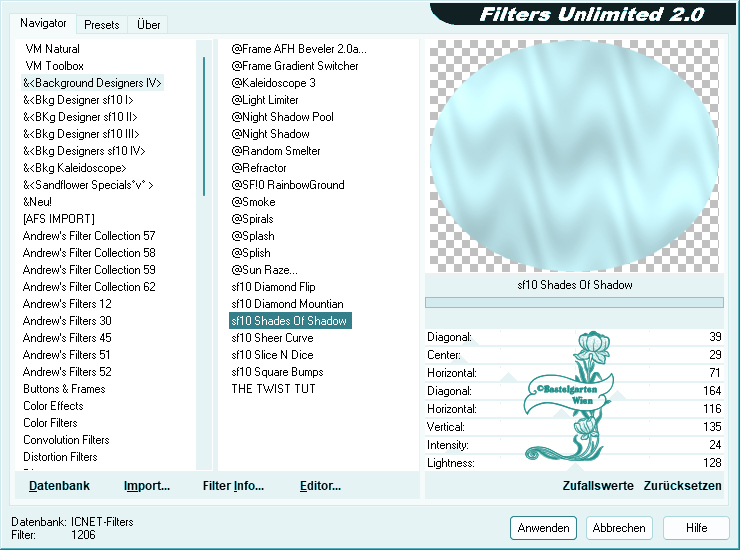Select &<Bkg Designer sf10 I> category
Viewport: 740px width, 550px height.
tap(78, 100)
